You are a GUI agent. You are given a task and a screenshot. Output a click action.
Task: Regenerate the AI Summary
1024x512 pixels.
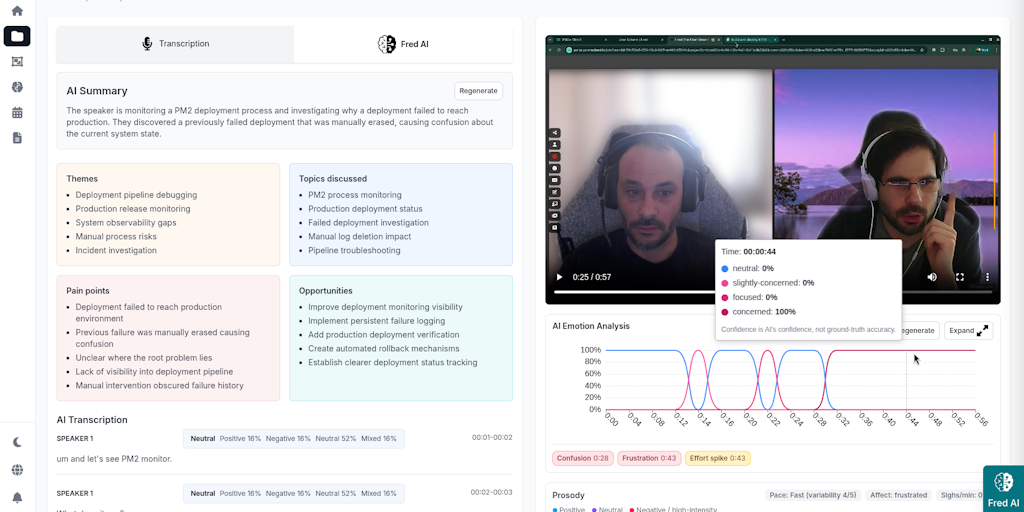click(478, 91)
